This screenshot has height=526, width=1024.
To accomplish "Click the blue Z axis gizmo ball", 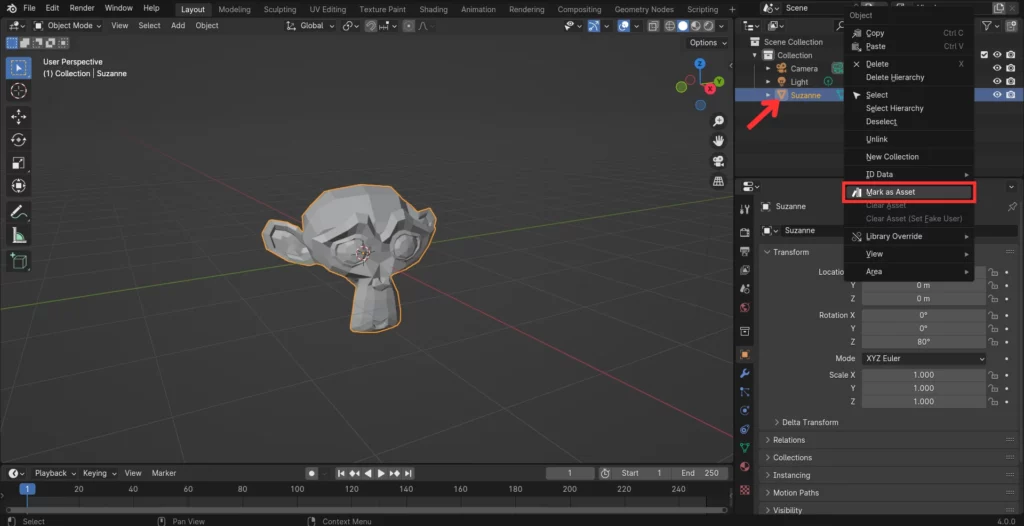I will pos(700,63).
